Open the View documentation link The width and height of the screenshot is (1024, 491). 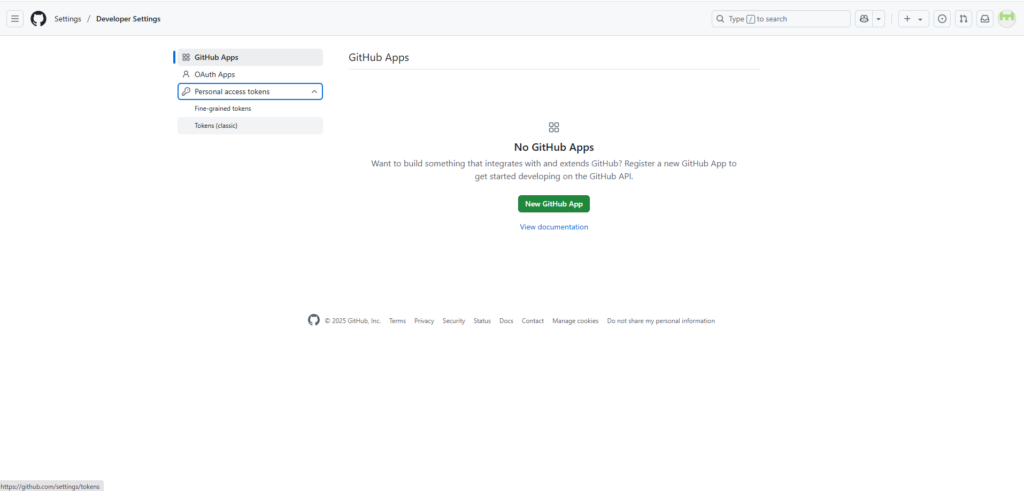554,227
